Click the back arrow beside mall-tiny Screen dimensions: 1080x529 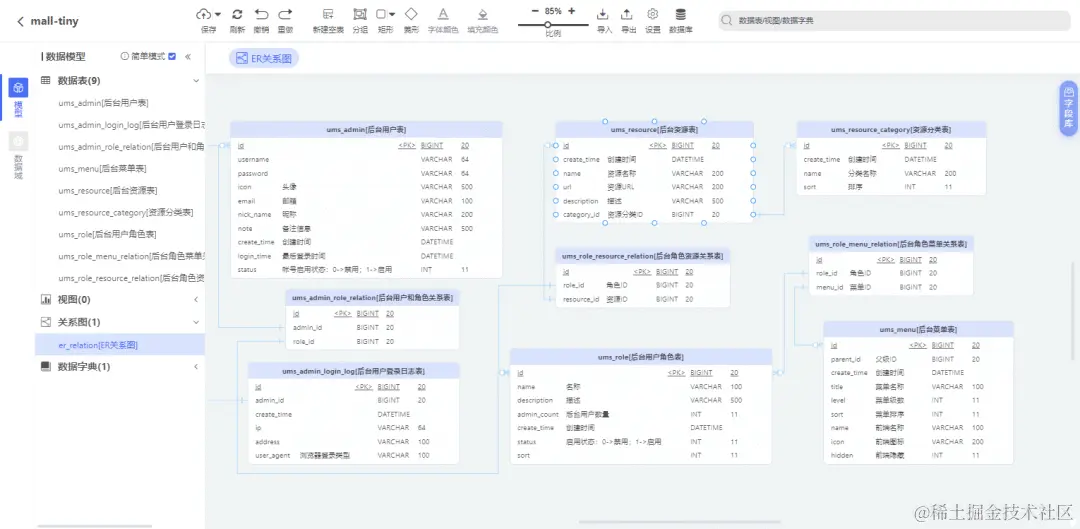click(x=21, y=21)
